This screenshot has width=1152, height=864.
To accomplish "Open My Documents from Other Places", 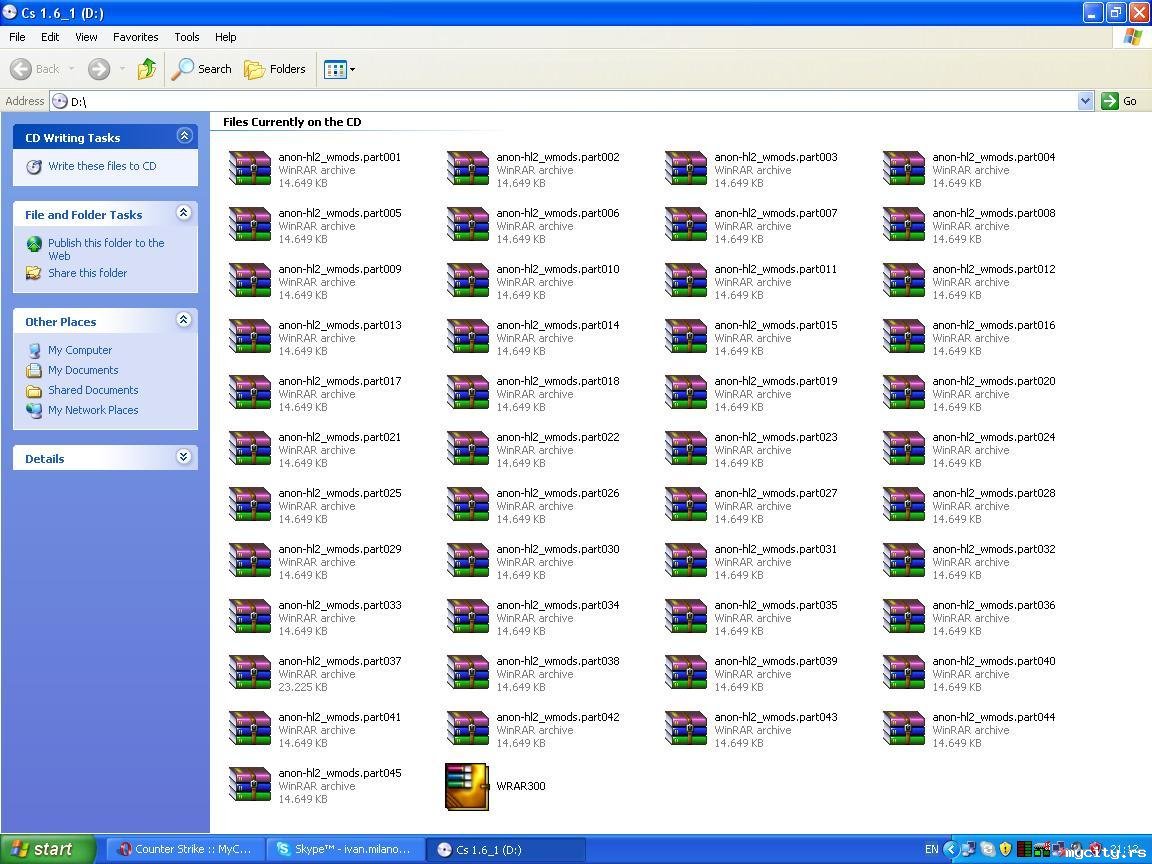I will point(83,370).
